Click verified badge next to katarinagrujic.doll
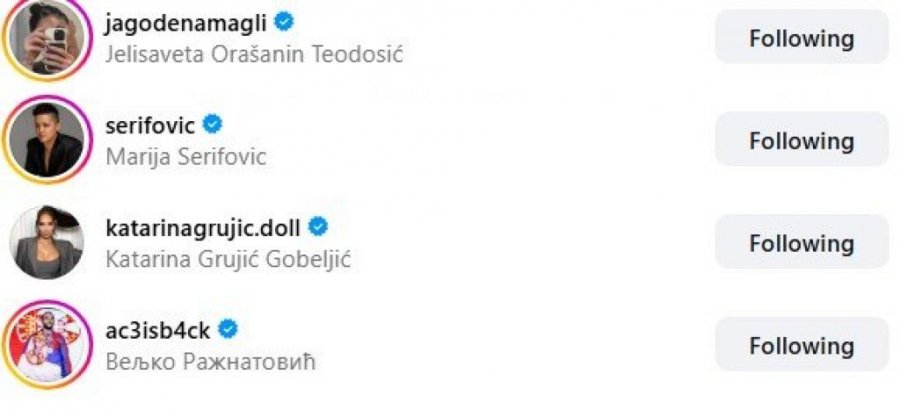Screen dimensions: 900x410 (x=317, y=226)
